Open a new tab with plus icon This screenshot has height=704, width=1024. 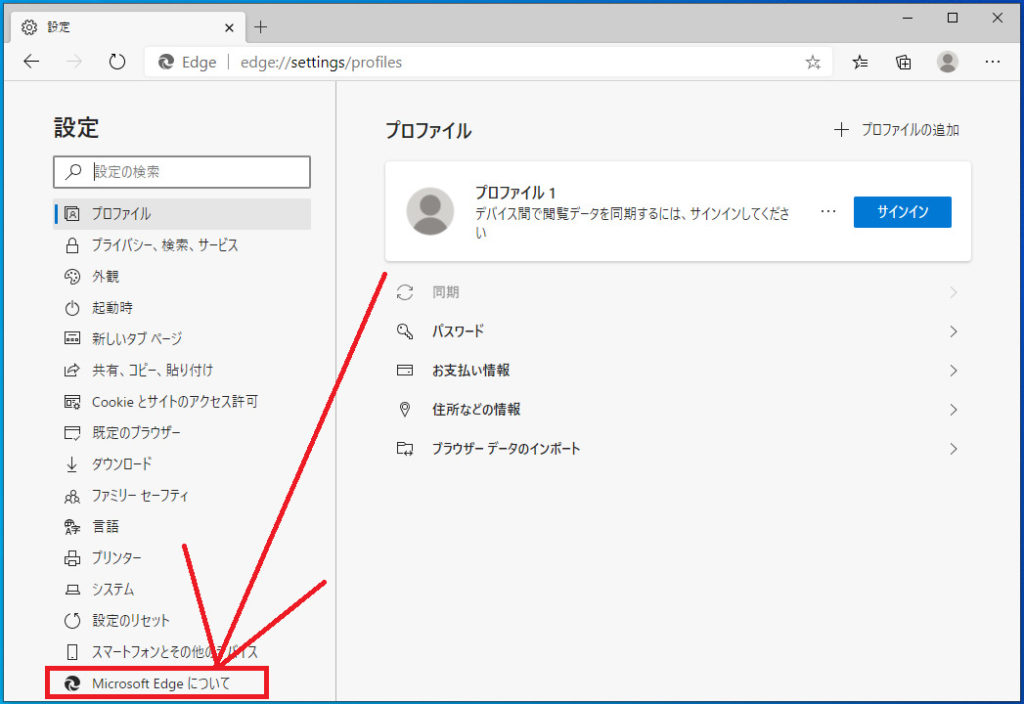point(261,27)
